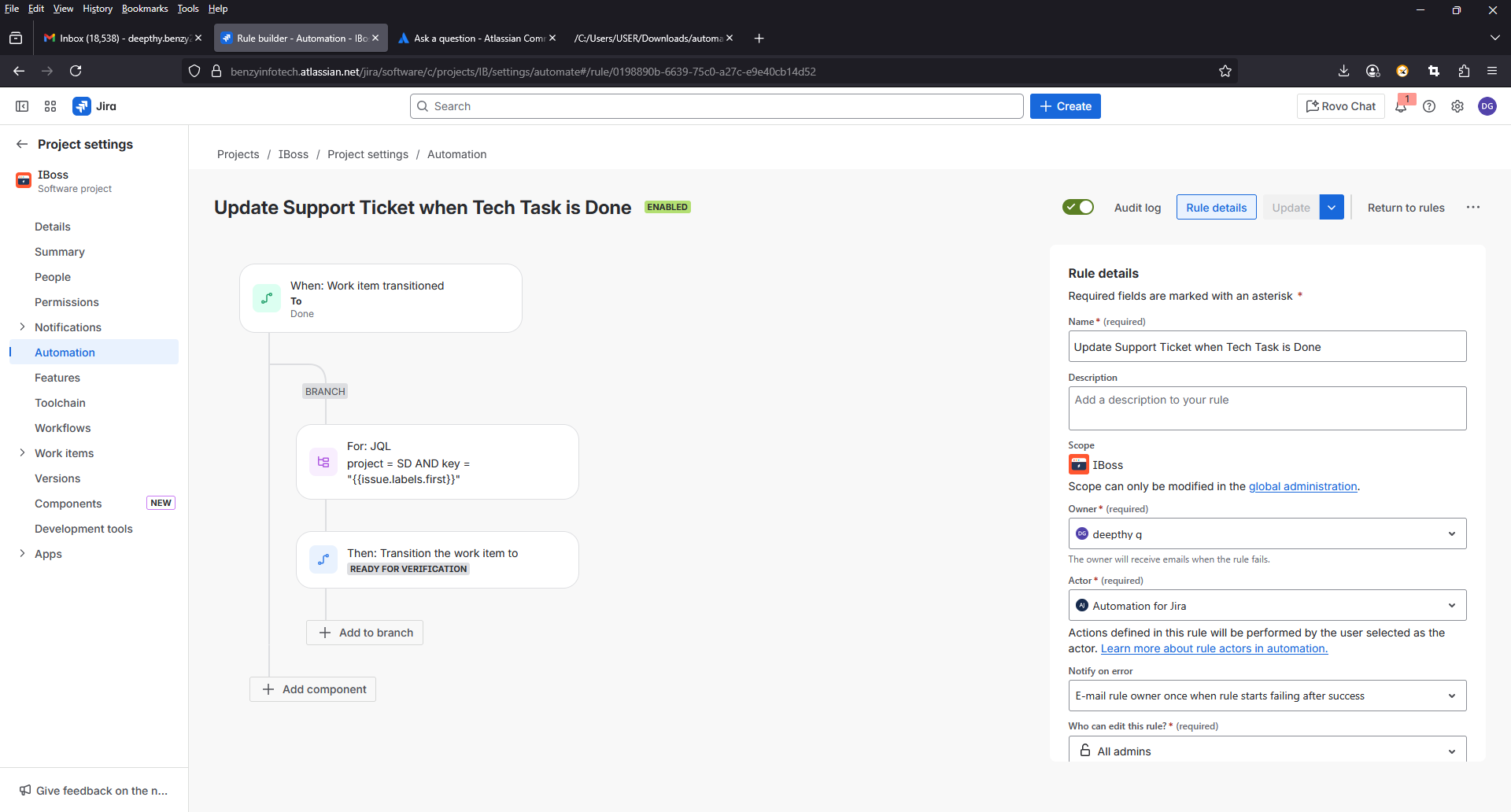Click the rule Description text area
The height and width of the screenshot is (812, 1511).
click(1267, 408)
